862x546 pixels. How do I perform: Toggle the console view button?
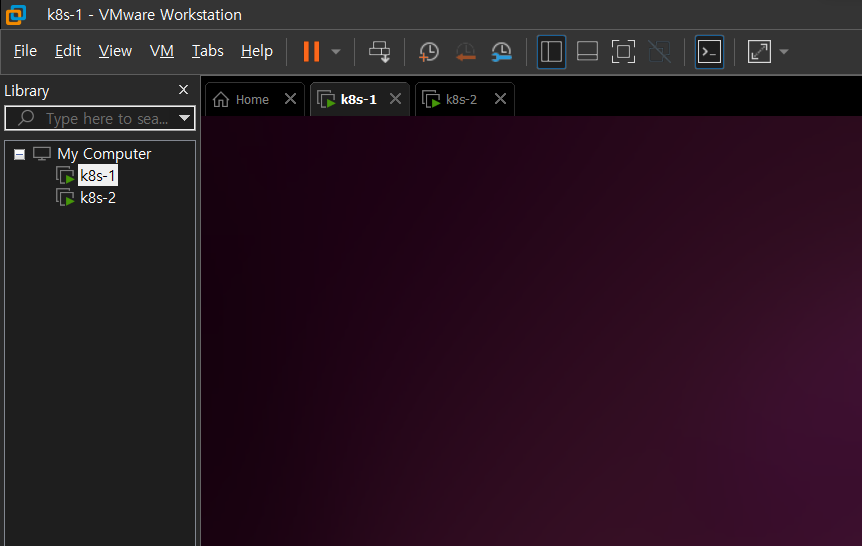pyautogui.click(x=709, y=52)
